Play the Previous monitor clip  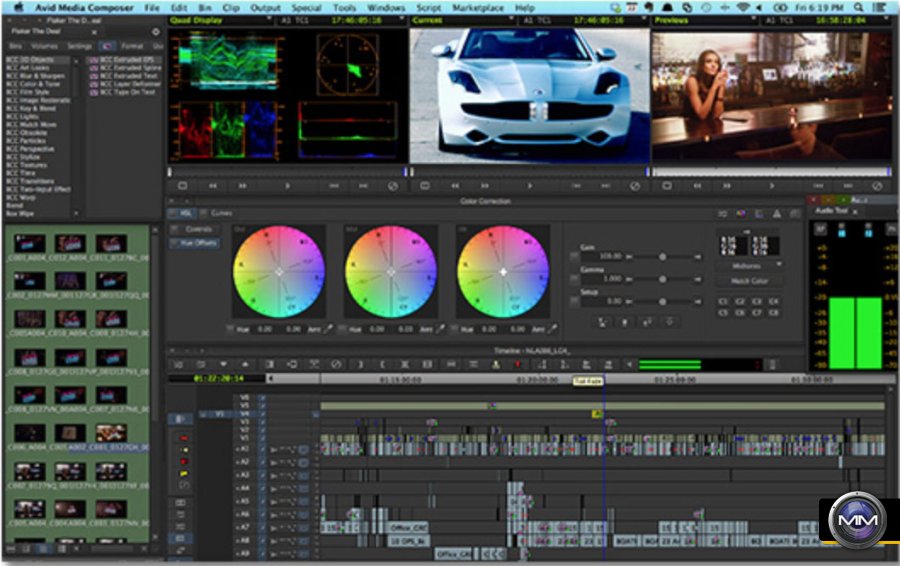(x=771, y=186)
